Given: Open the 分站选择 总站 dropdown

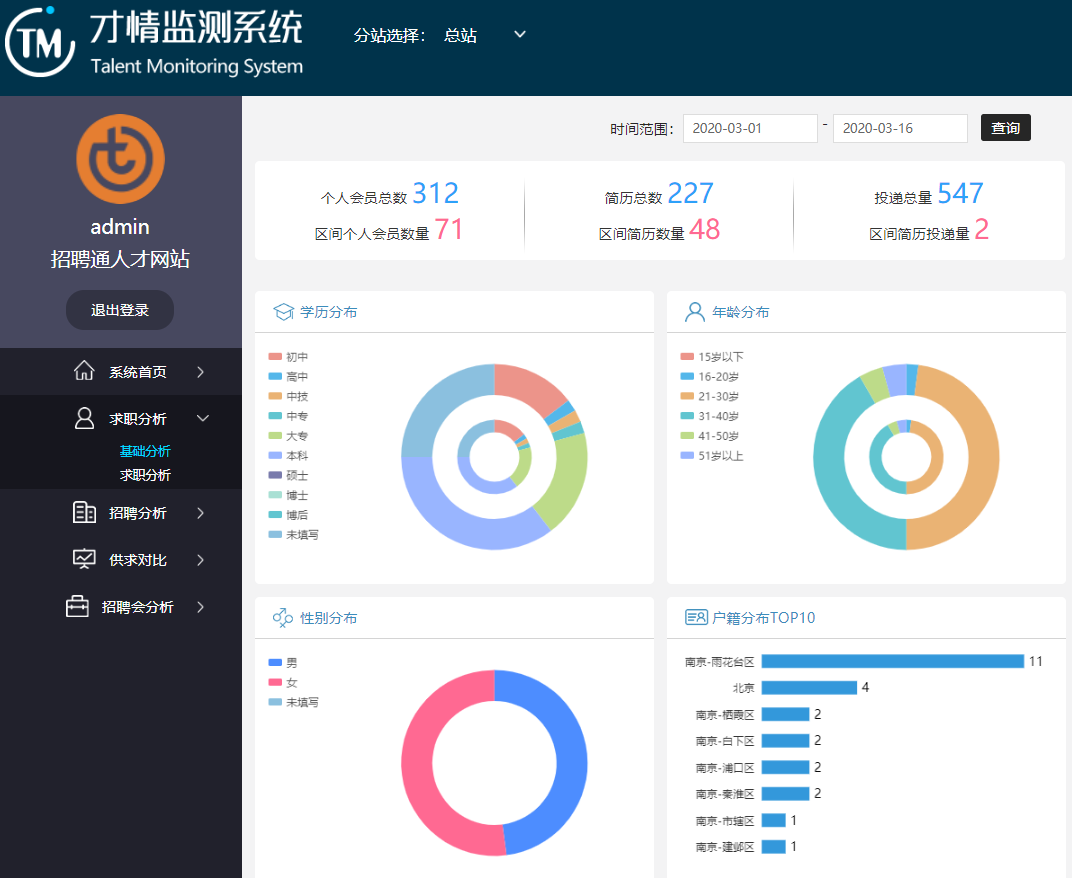Looking at the screenshot, I should coord(485,35).
